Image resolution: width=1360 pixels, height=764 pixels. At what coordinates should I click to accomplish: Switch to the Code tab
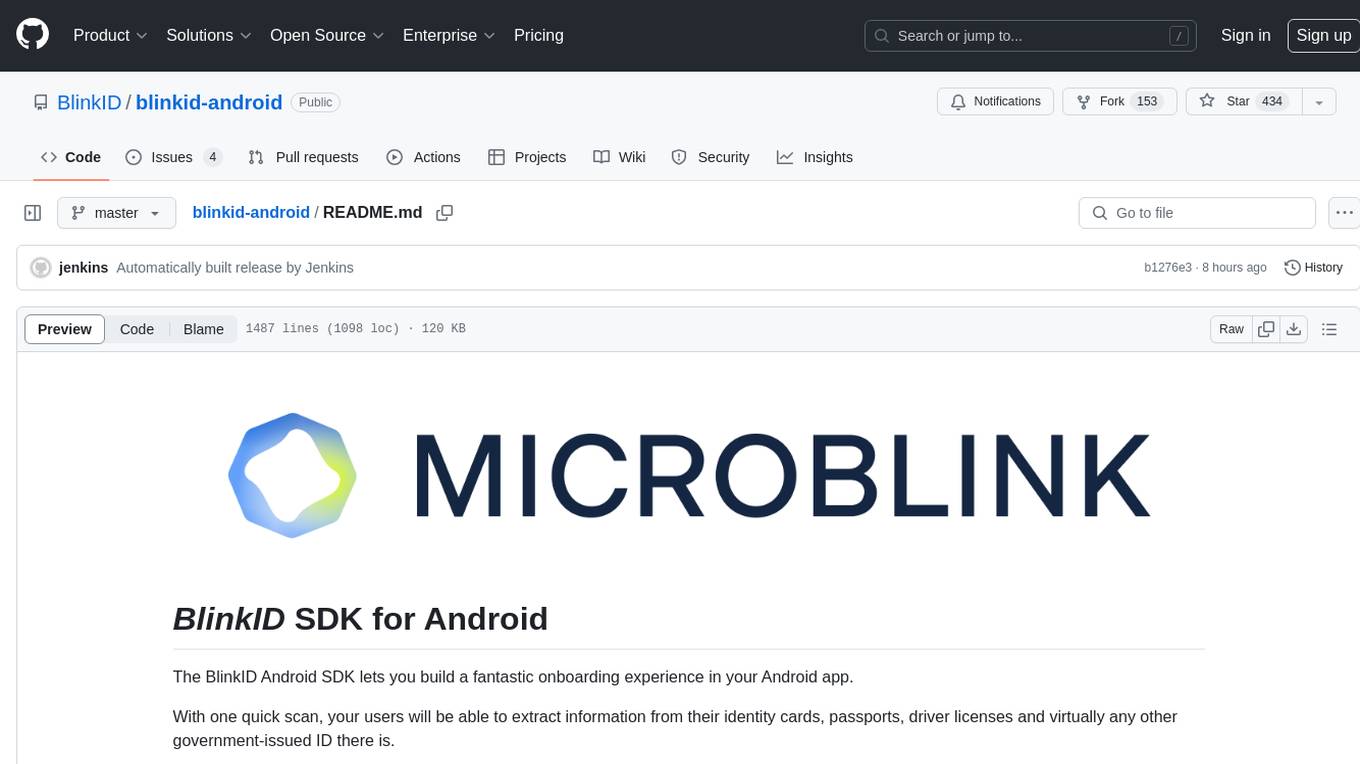[71, 157]
